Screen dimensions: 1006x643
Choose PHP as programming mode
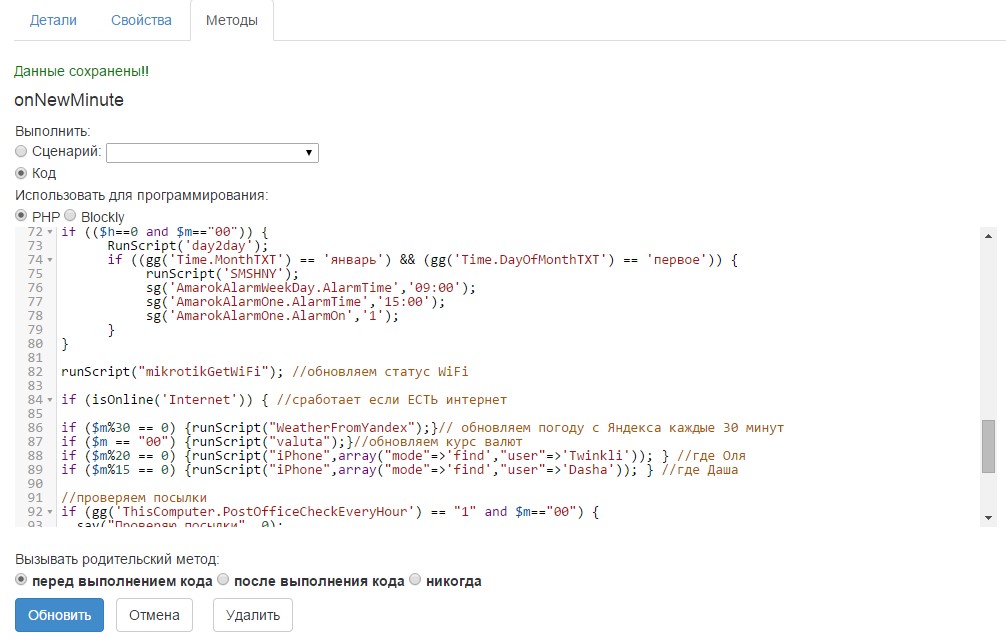coord(21,216)
